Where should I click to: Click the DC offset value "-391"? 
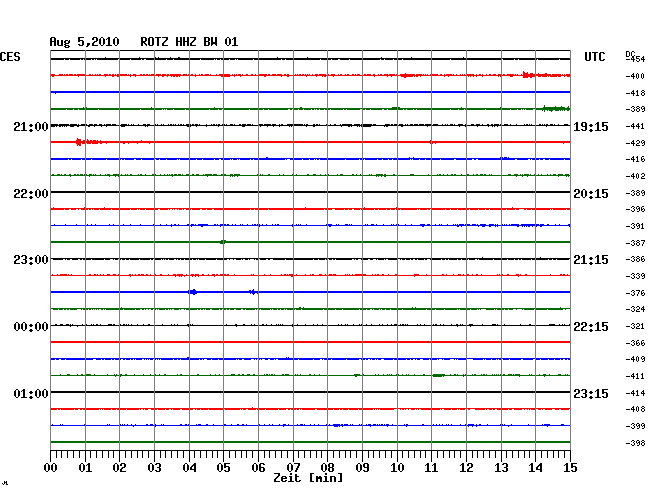point(635,226)
